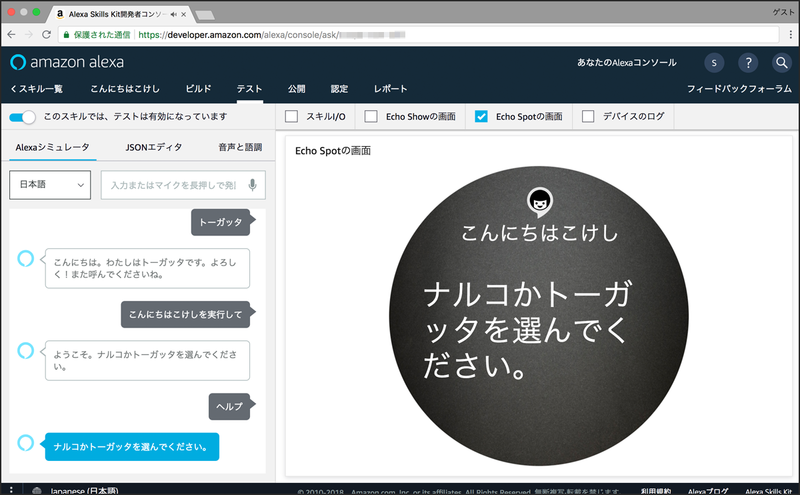Click the ようこそ Alexa response bubble

[147, 360]
